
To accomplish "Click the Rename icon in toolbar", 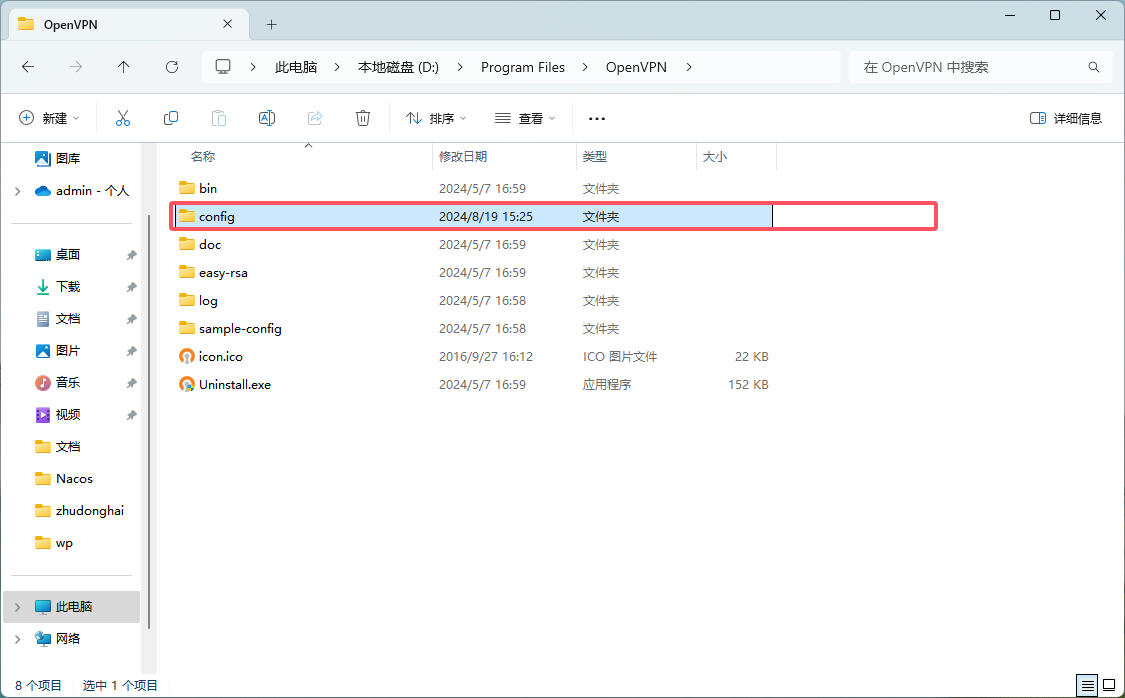I will [x=267, y=118].
